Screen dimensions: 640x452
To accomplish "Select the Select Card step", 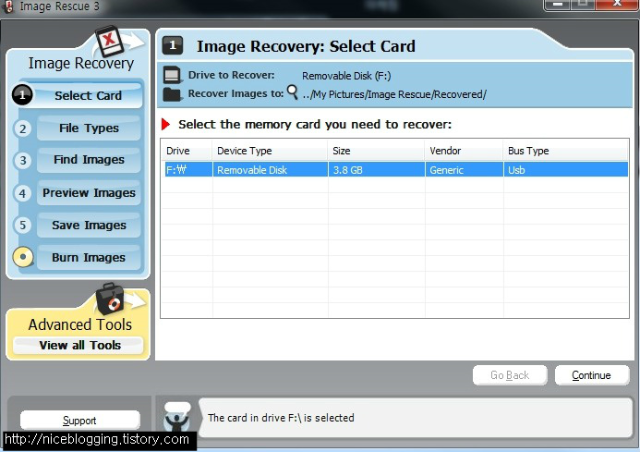I will [88, 96].
